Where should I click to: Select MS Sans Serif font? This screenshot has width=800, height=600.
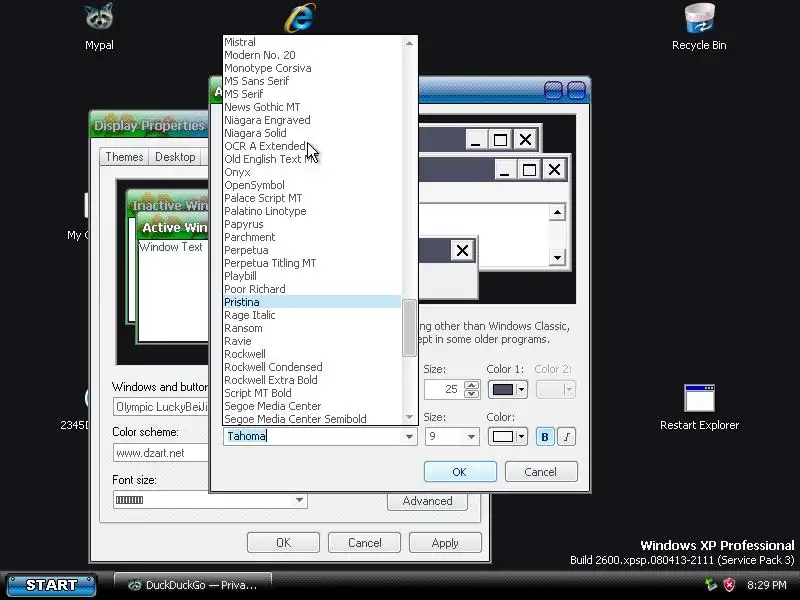pyautogui.click(x=312, y=81)
